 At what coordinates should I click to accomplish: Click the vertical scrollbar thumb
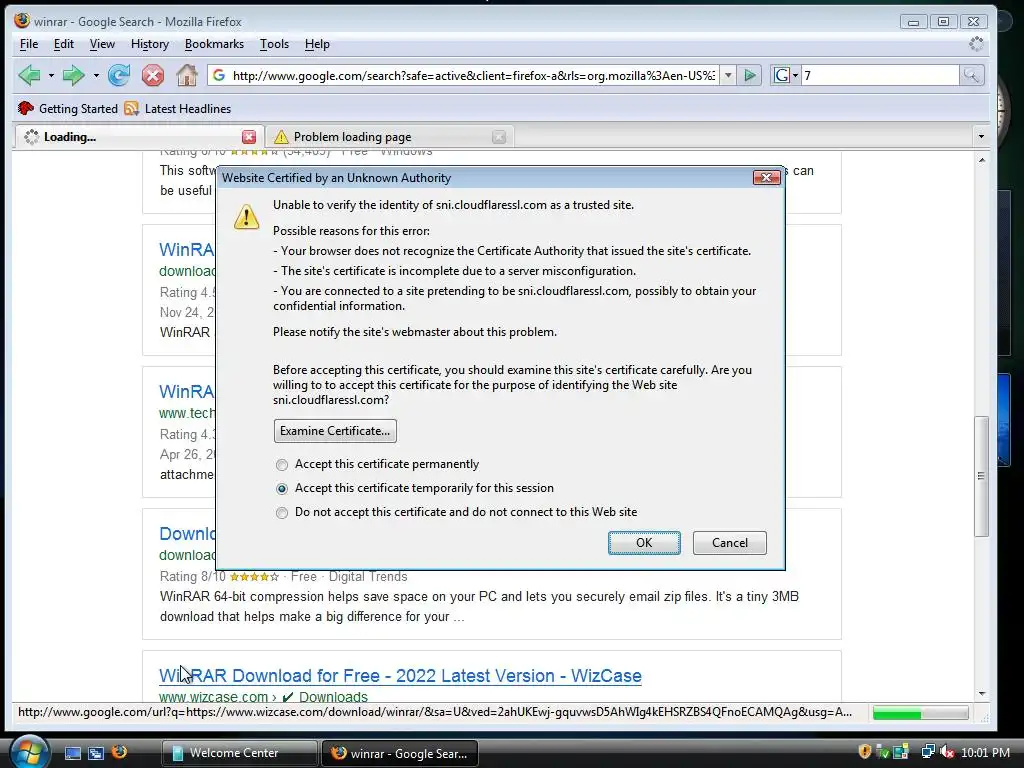pos(981,476)
